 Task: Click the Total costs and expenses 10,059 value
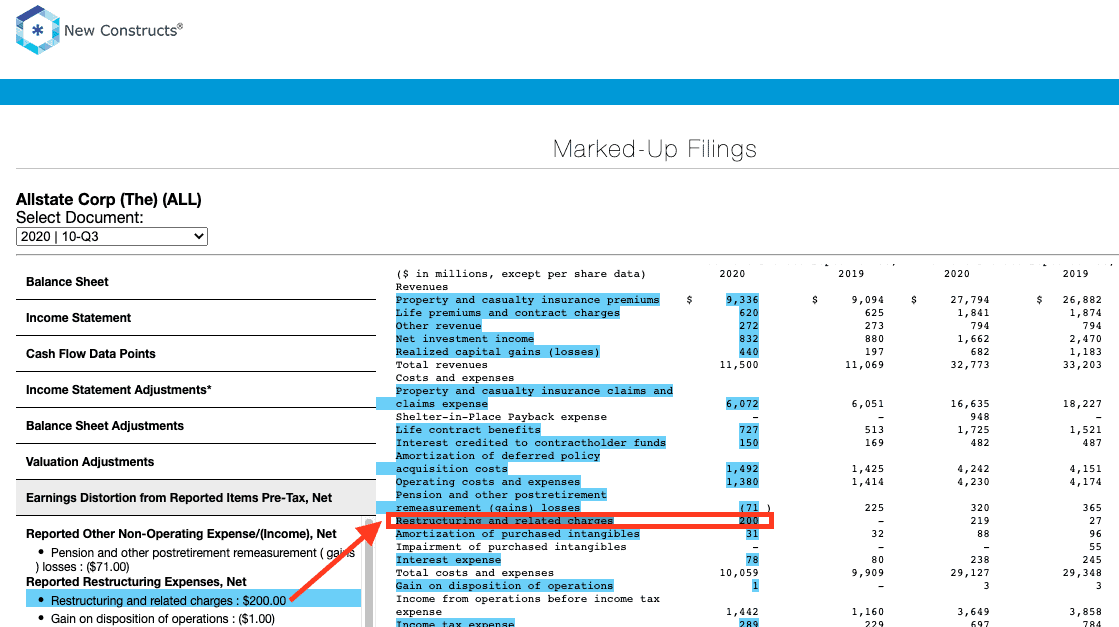pyautogui.click(x=739, y=573)
